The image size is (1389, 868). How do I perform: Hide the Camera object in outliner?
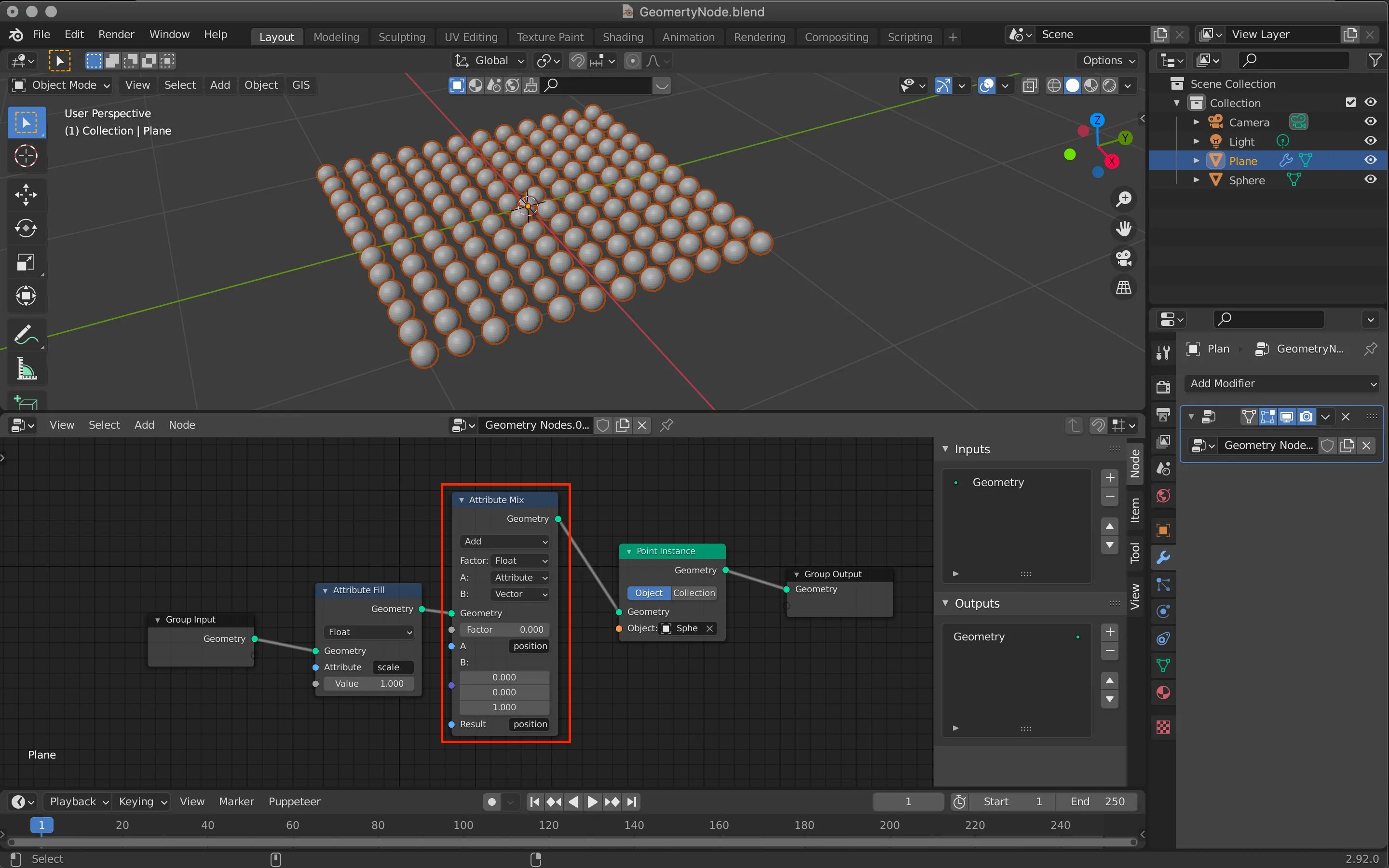pyautogui.click(x=1371, y=122)
